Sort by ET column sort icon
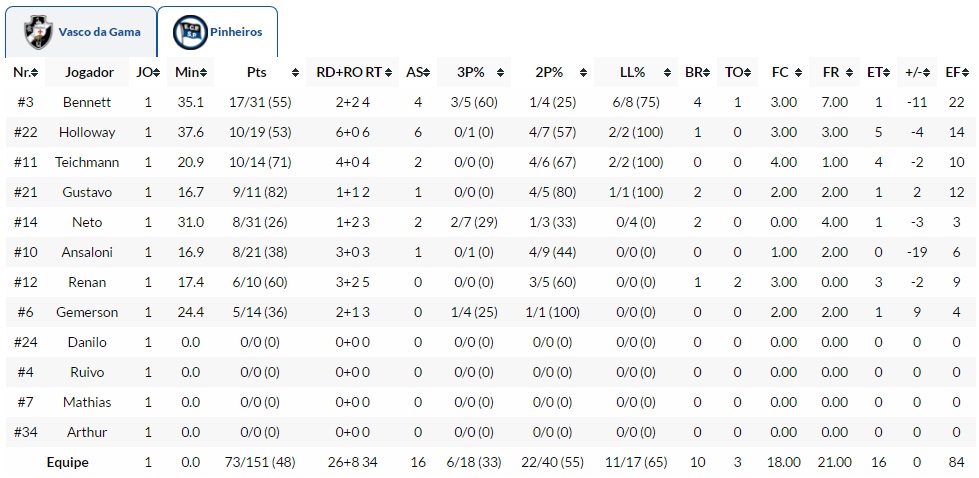 point(886,73)
